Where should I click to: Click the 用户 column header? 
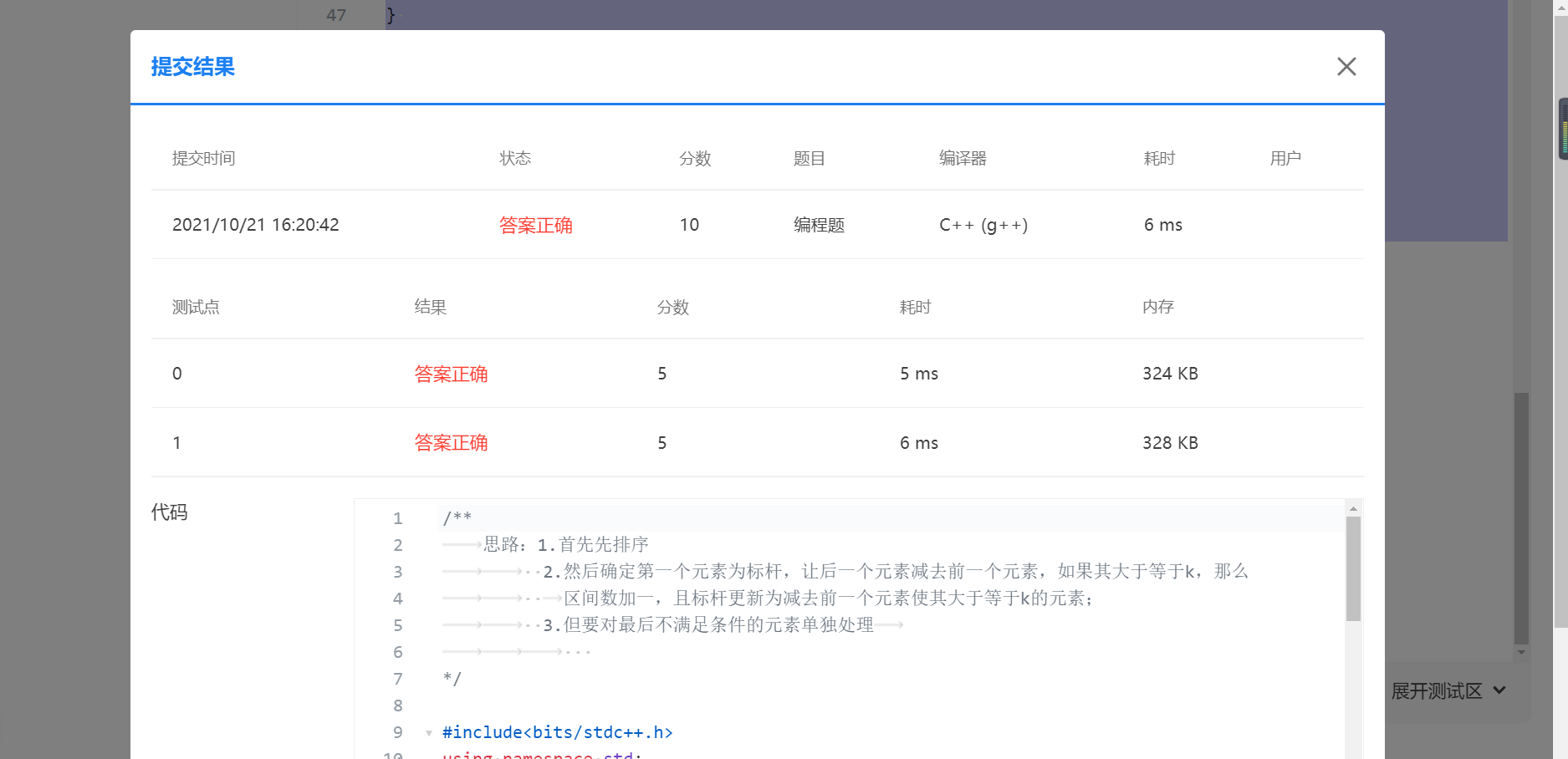(1285, 159)
